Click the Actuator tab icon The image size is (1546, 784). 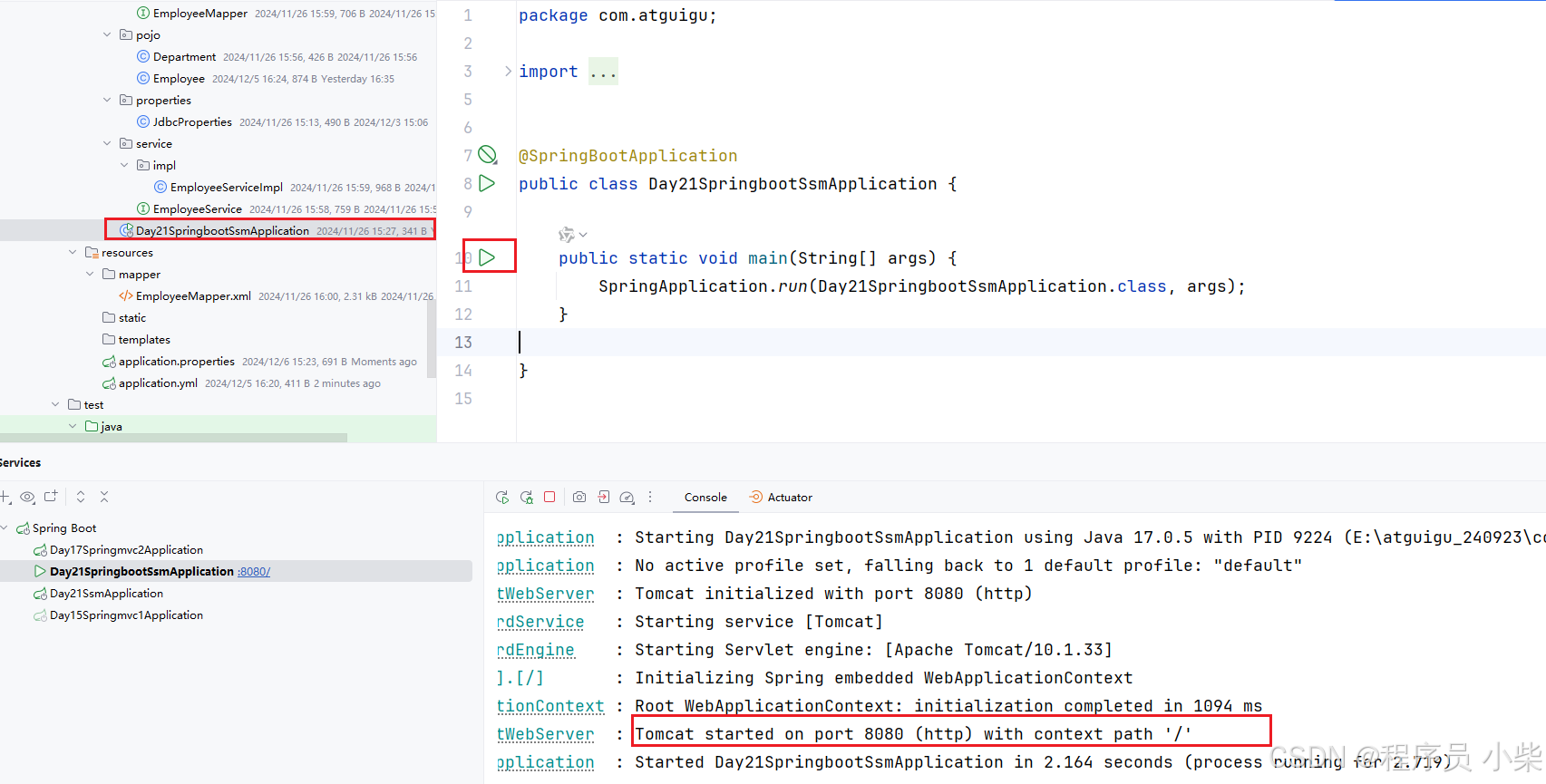coord(755,497)
